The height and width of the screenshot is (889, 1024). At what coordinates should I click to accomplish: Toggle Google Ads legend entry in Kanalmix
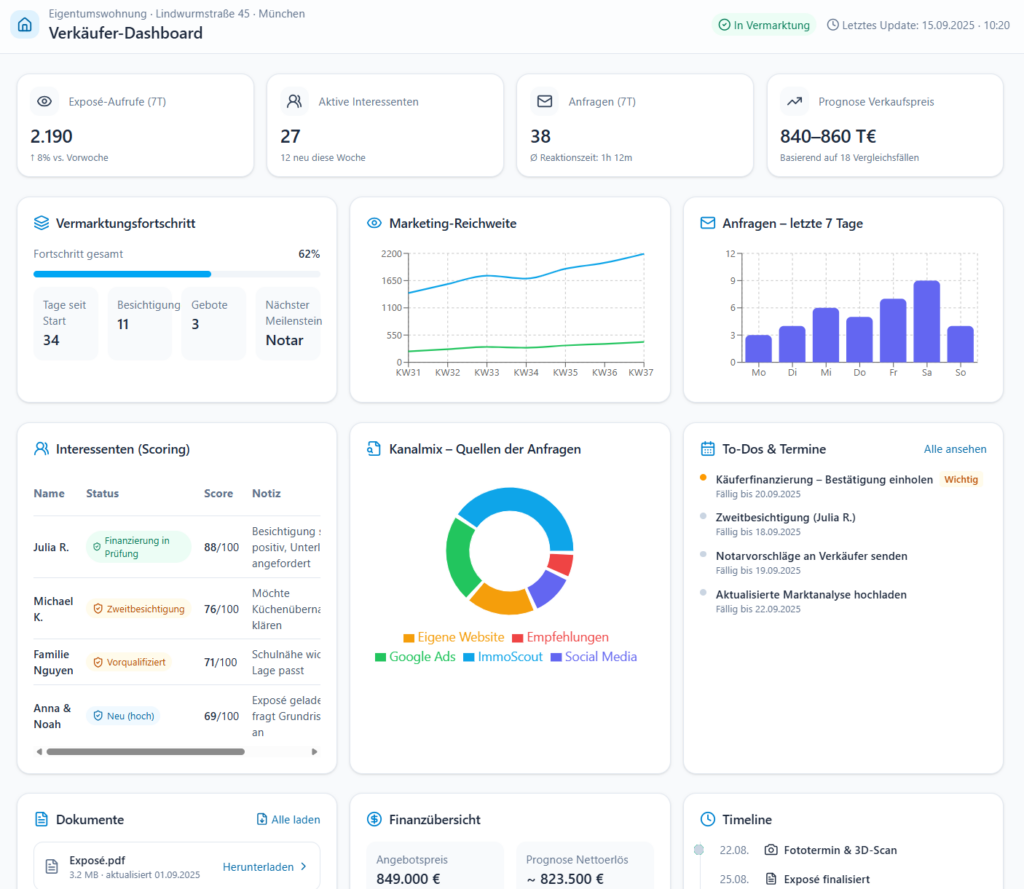pyautogui.click(x=415, y=657)
